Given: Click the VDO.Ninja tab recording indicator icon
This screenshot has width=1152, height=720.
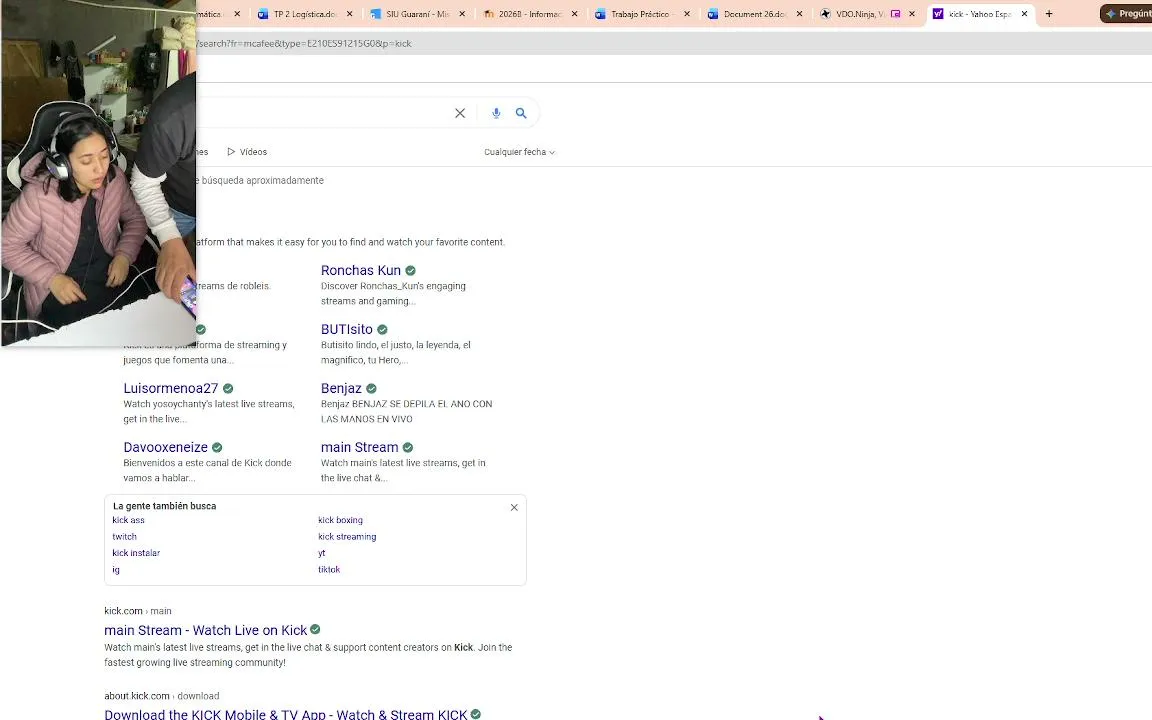Looking at the screenshot, I should 896,14.
